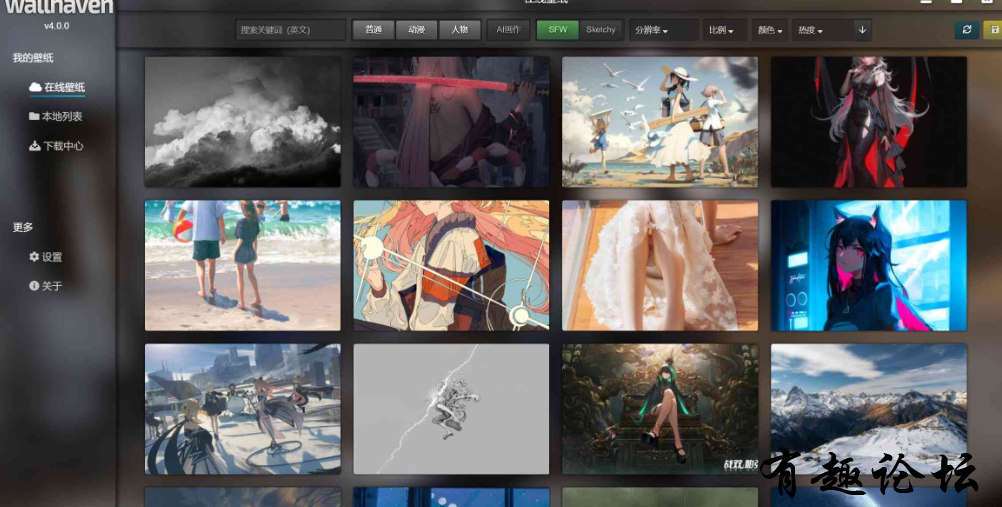Viewport: 1002px width, 507px height.
Task: Open the black-and-white clouds wallpaper
Action: pyautogui.click(x=243, y=122)
